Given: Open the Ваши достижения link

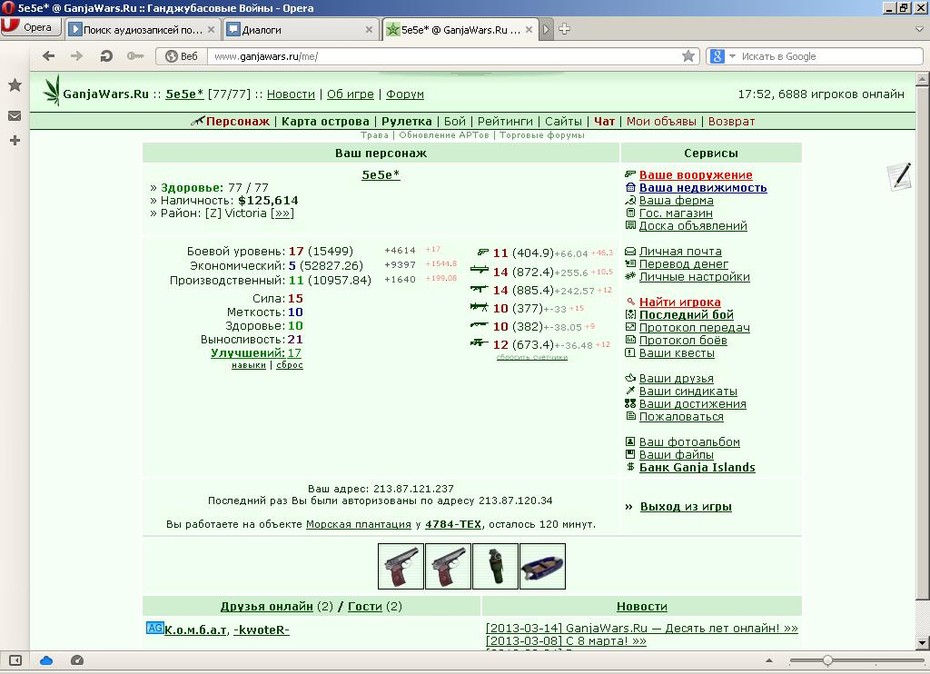Looking at the screenshot, I should [692, 404].
